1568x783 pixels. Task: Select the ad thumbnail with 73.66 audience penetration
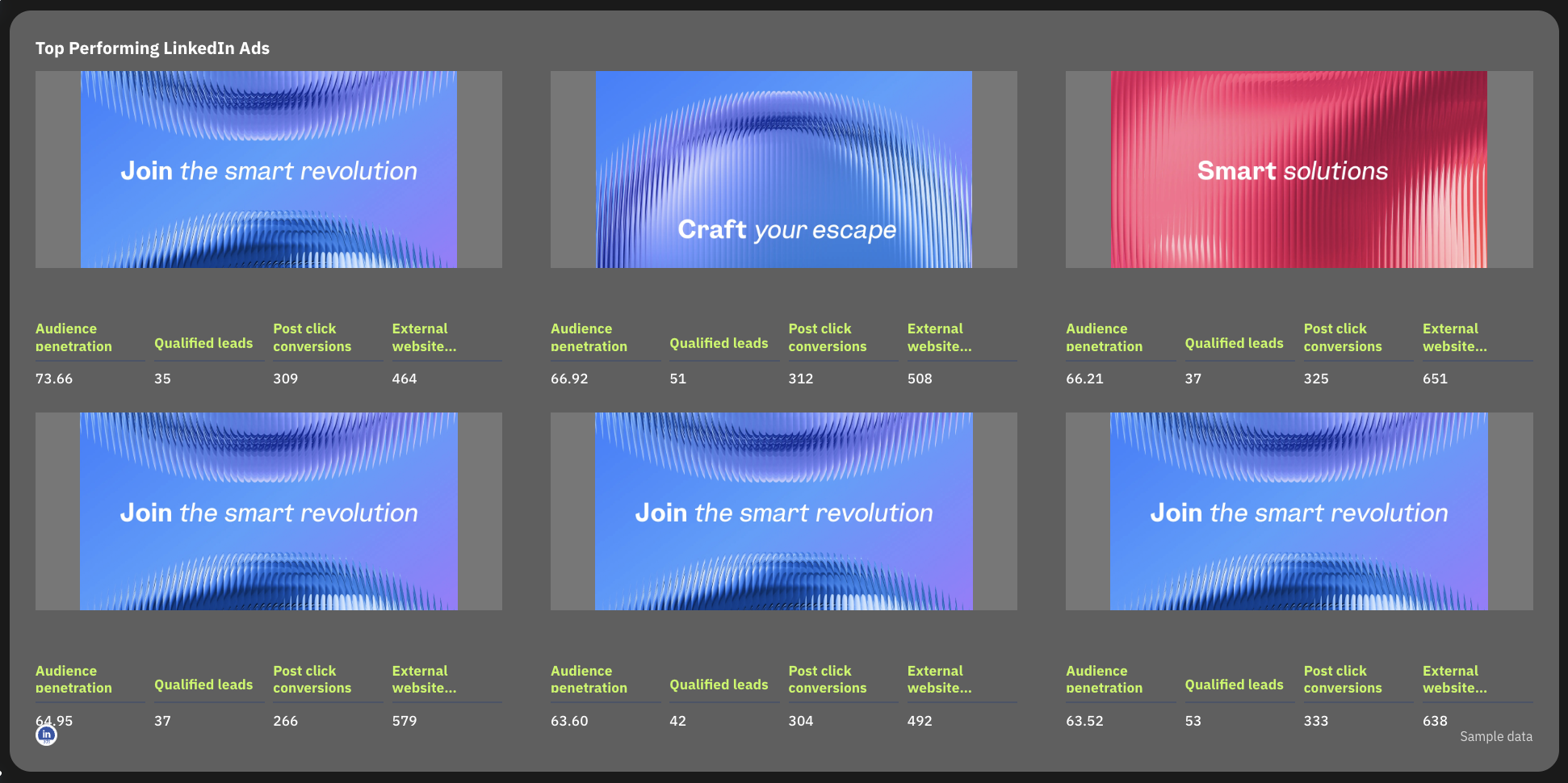tap(268, 170)
